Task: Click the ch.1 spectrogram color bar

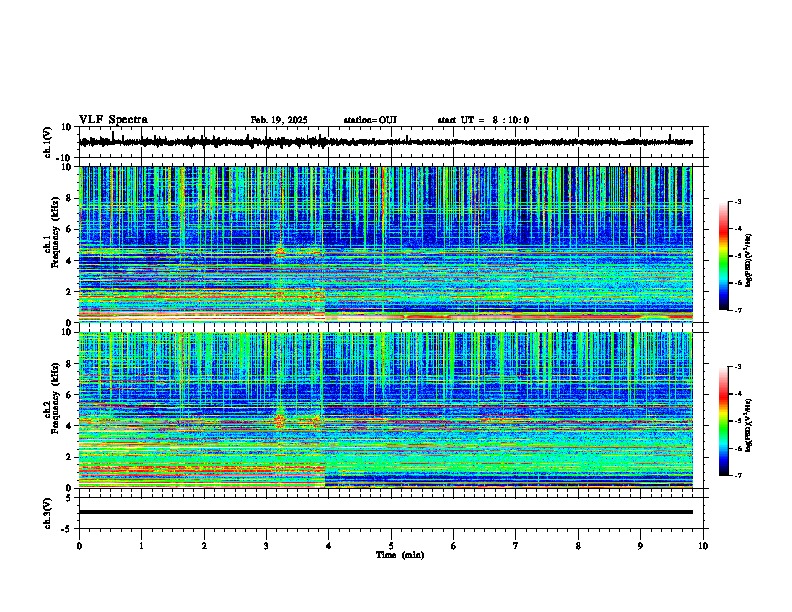Action: (724, 256)
